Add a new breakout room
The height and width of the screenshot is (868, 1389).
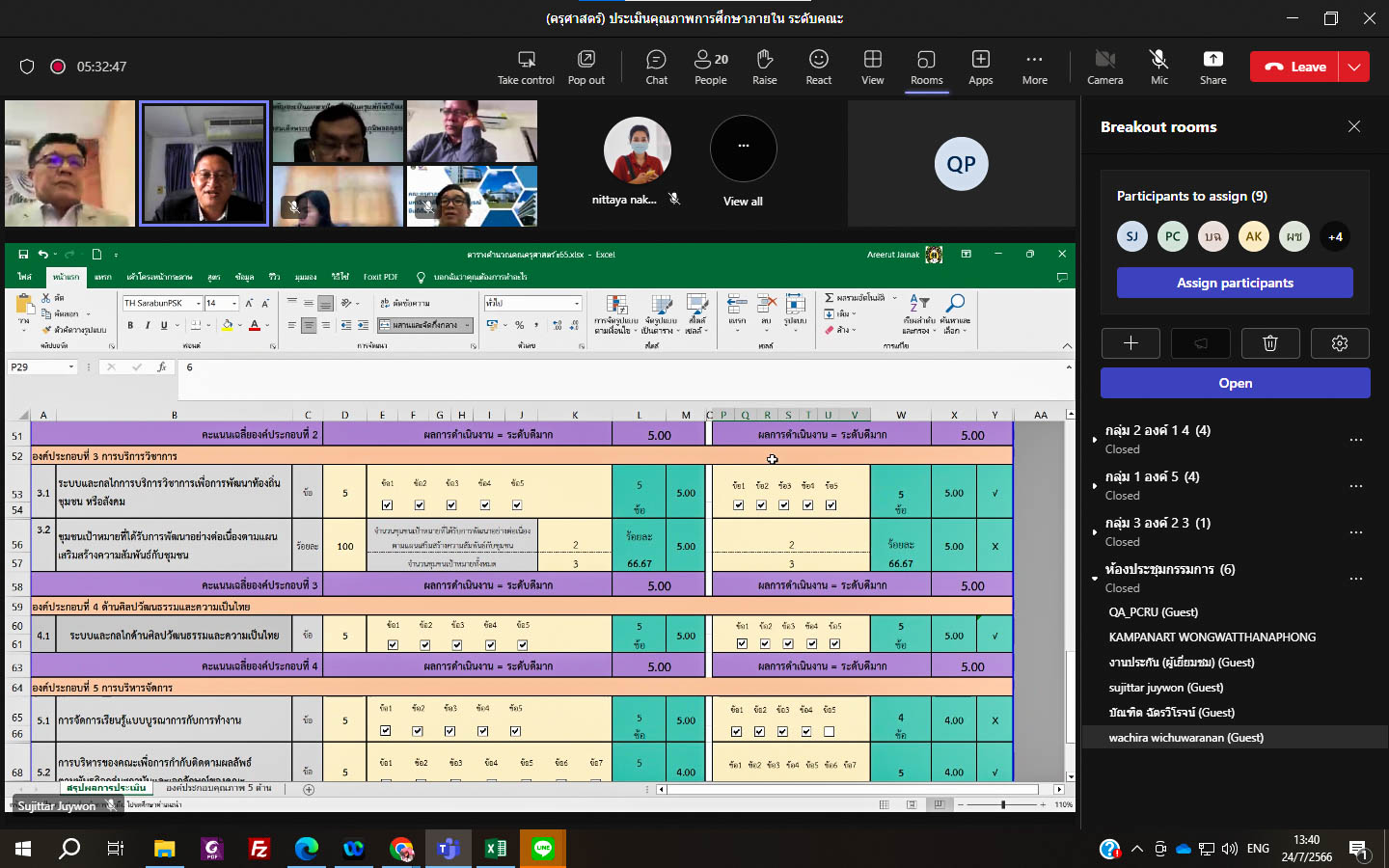[1130, 343]
